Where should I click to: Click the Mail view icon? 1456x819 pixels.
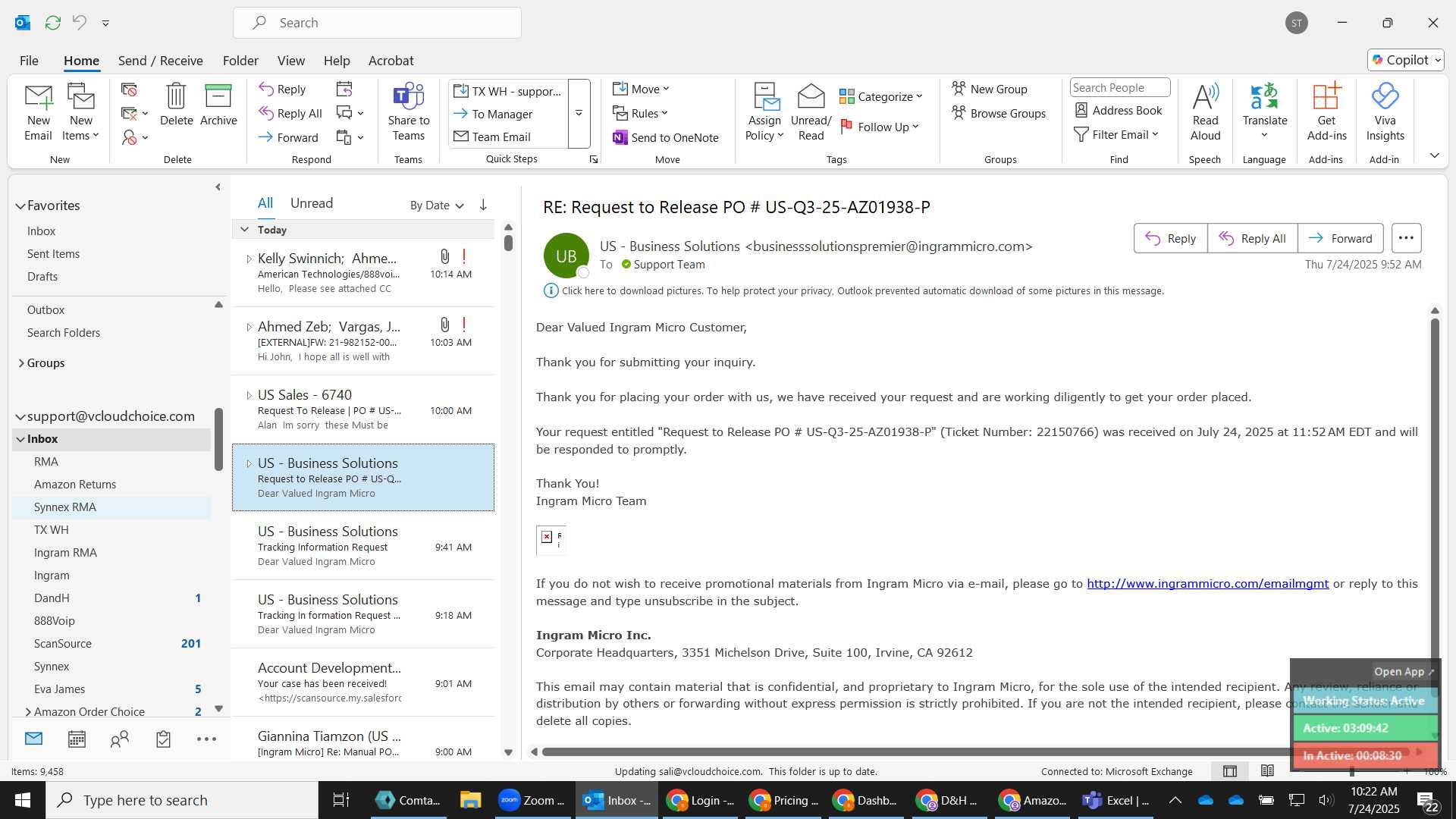[33, 739]
